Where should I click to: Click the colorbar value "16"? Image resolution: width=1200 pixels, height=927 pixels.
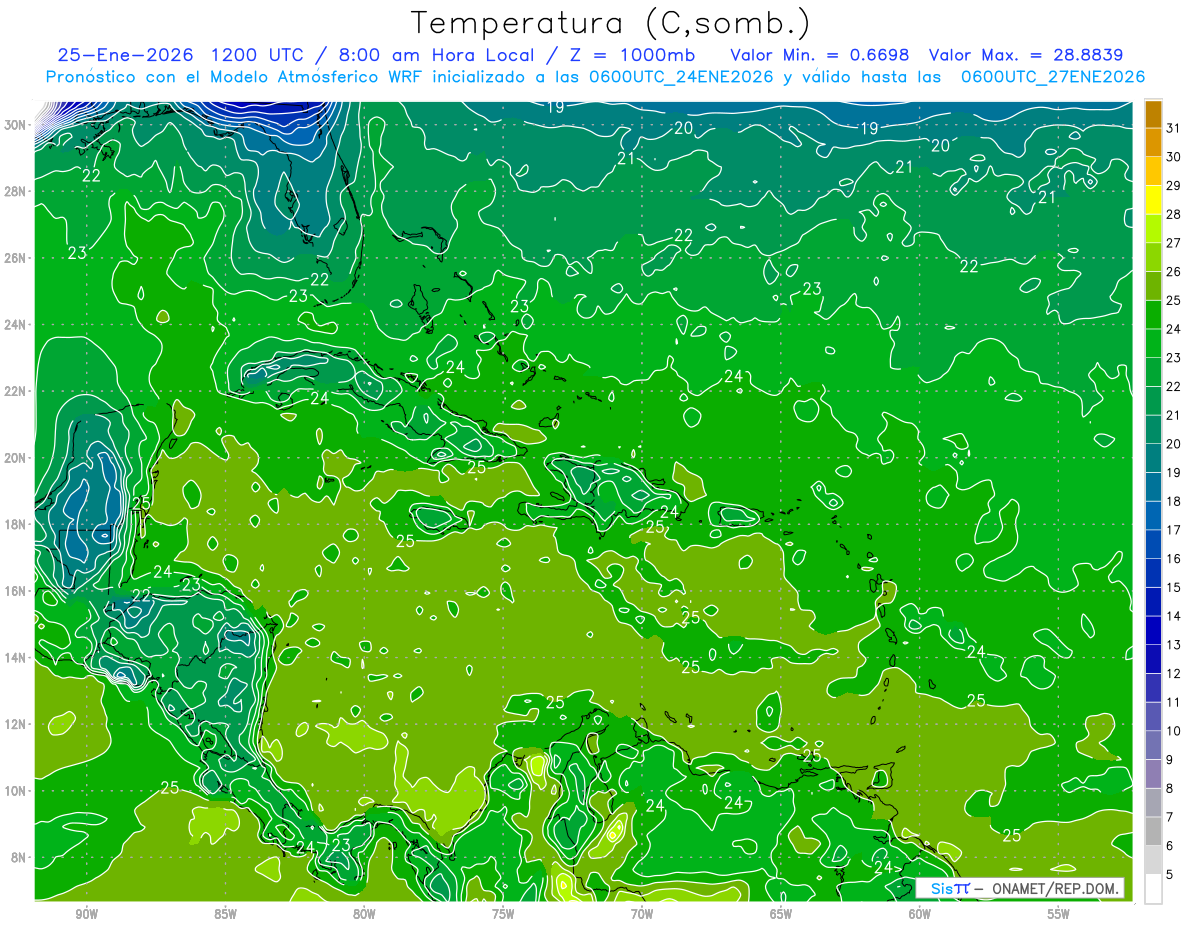click(1174, 559)
